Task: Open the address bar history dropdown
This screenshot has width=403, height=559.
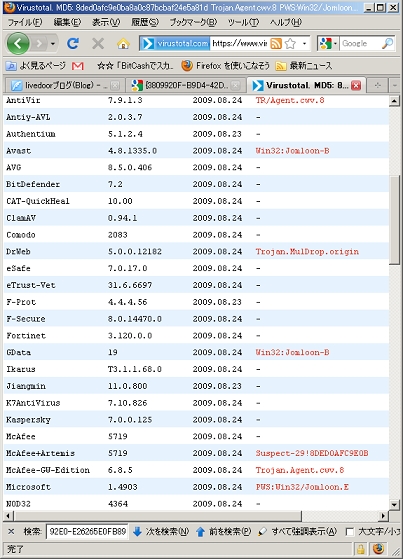Action: coord(304,43)
